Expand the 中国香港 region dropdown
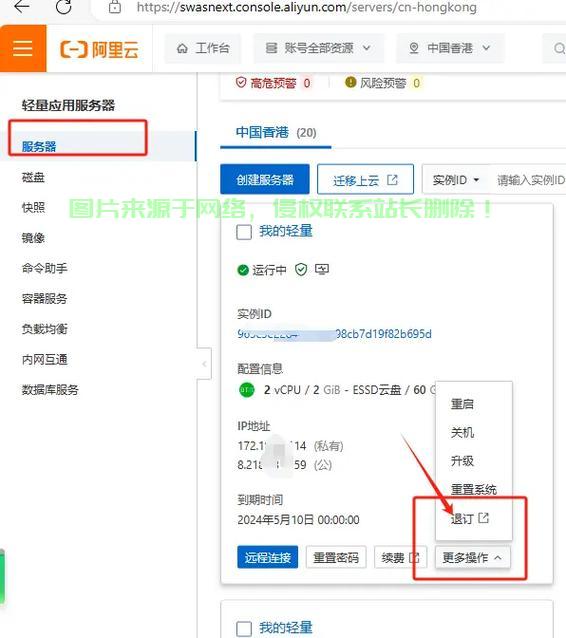Image resolution: width=566 pixels, height=638 pixels. pos(450,48)
